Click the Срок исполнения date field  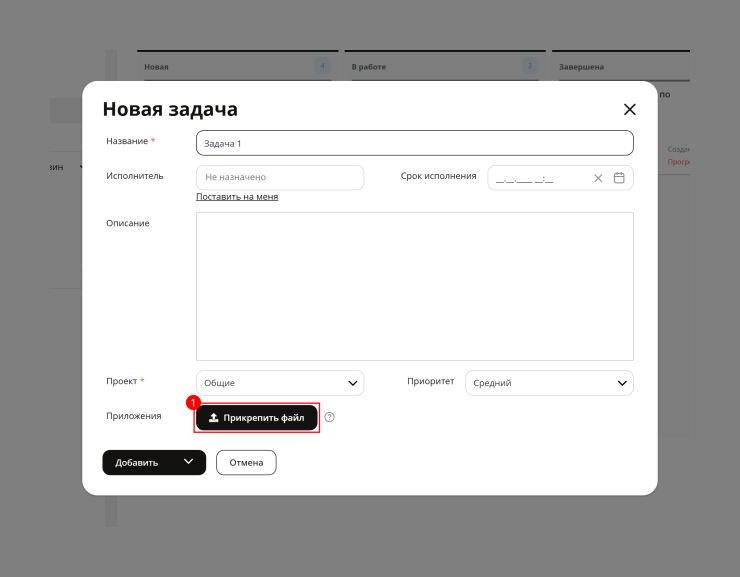pyautogui.click(x=560, y=177)
